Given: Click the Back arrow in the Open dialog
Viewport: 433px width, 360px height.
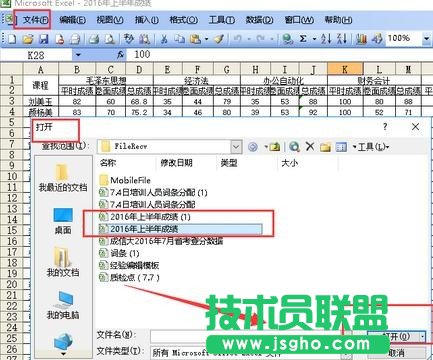Looking at the screenshot, I should (253, 147).
